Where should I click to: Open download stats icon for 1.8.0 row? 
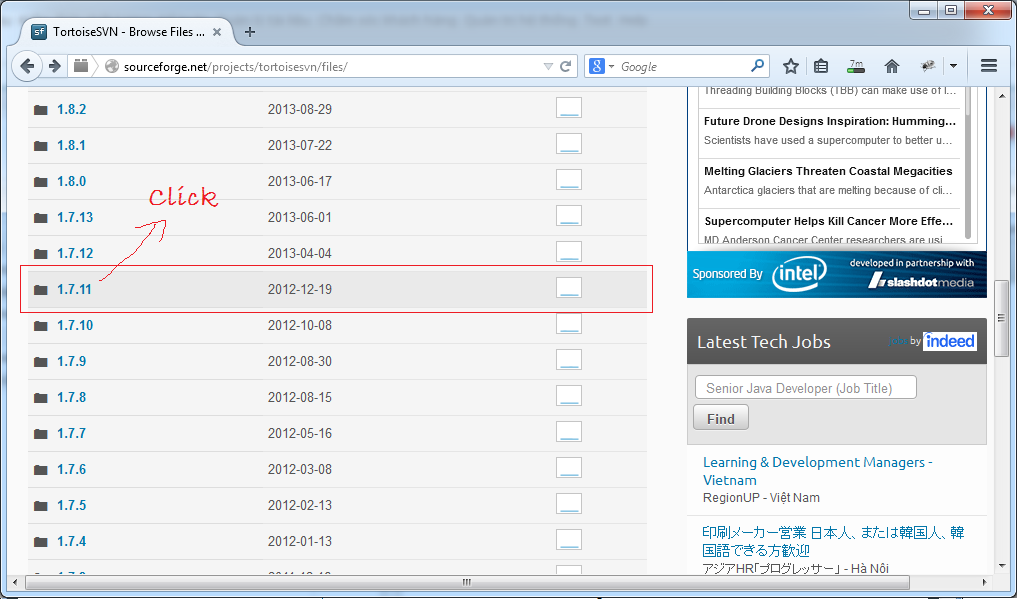[x=569, y=180]
